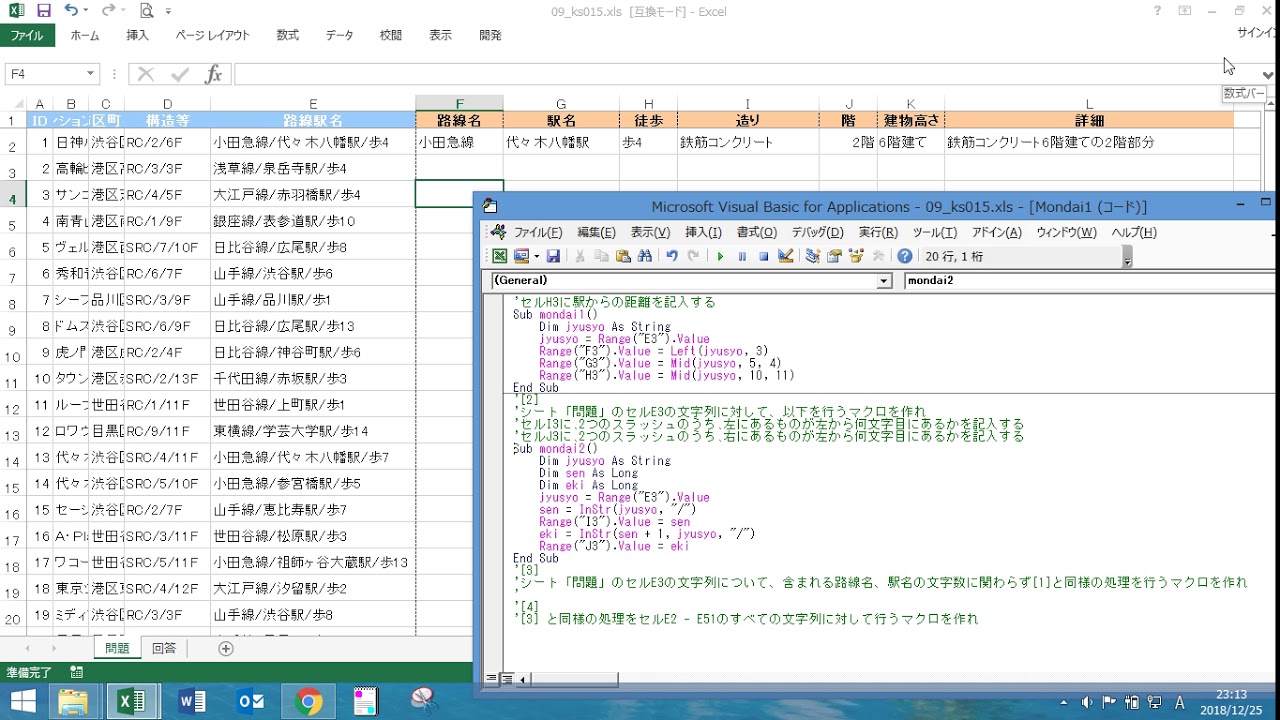Click the Reset (stop) icon in VBA toolbar

coord(763,256)
